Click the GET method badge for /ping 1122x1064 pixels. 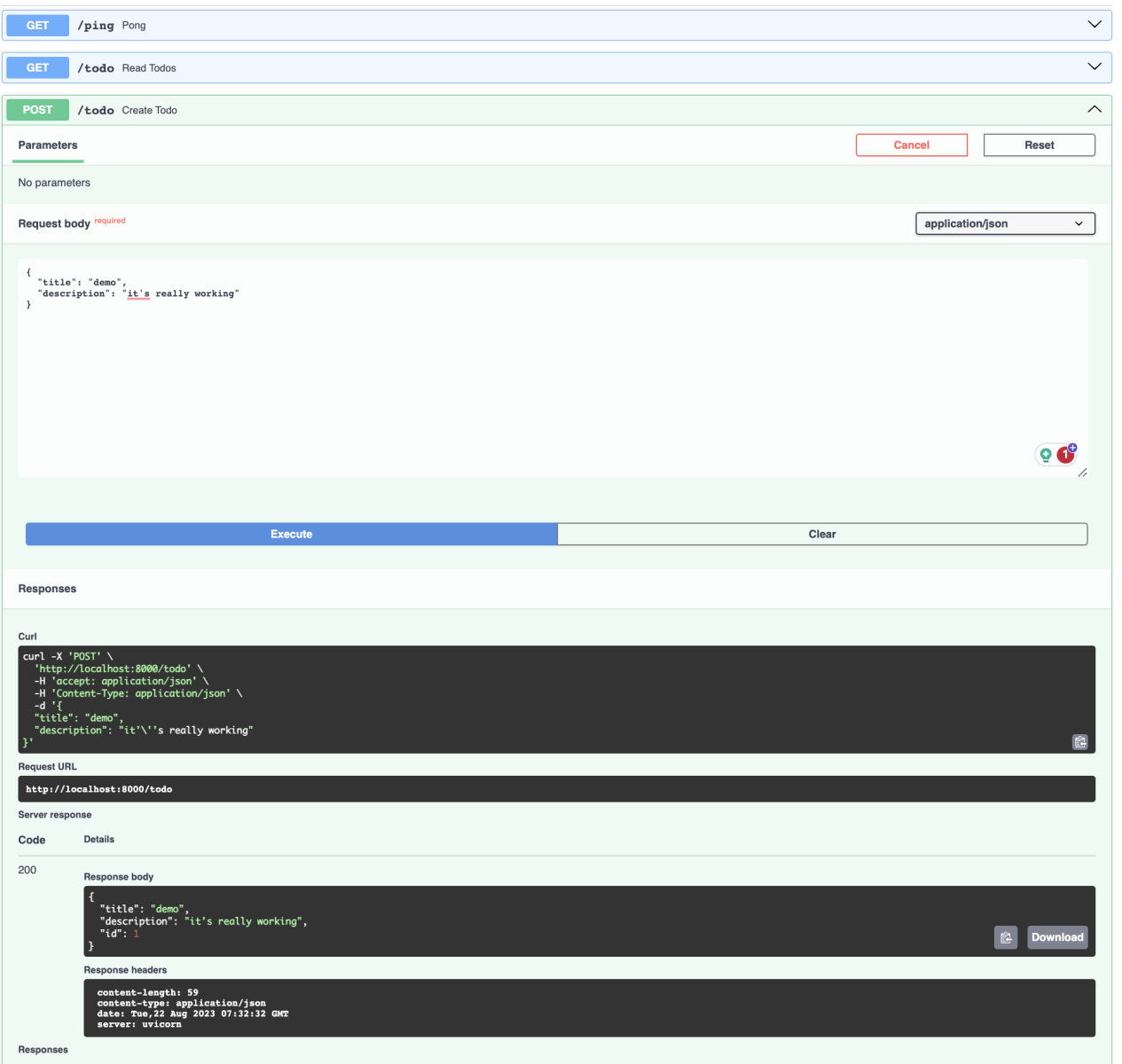[37, 26]
